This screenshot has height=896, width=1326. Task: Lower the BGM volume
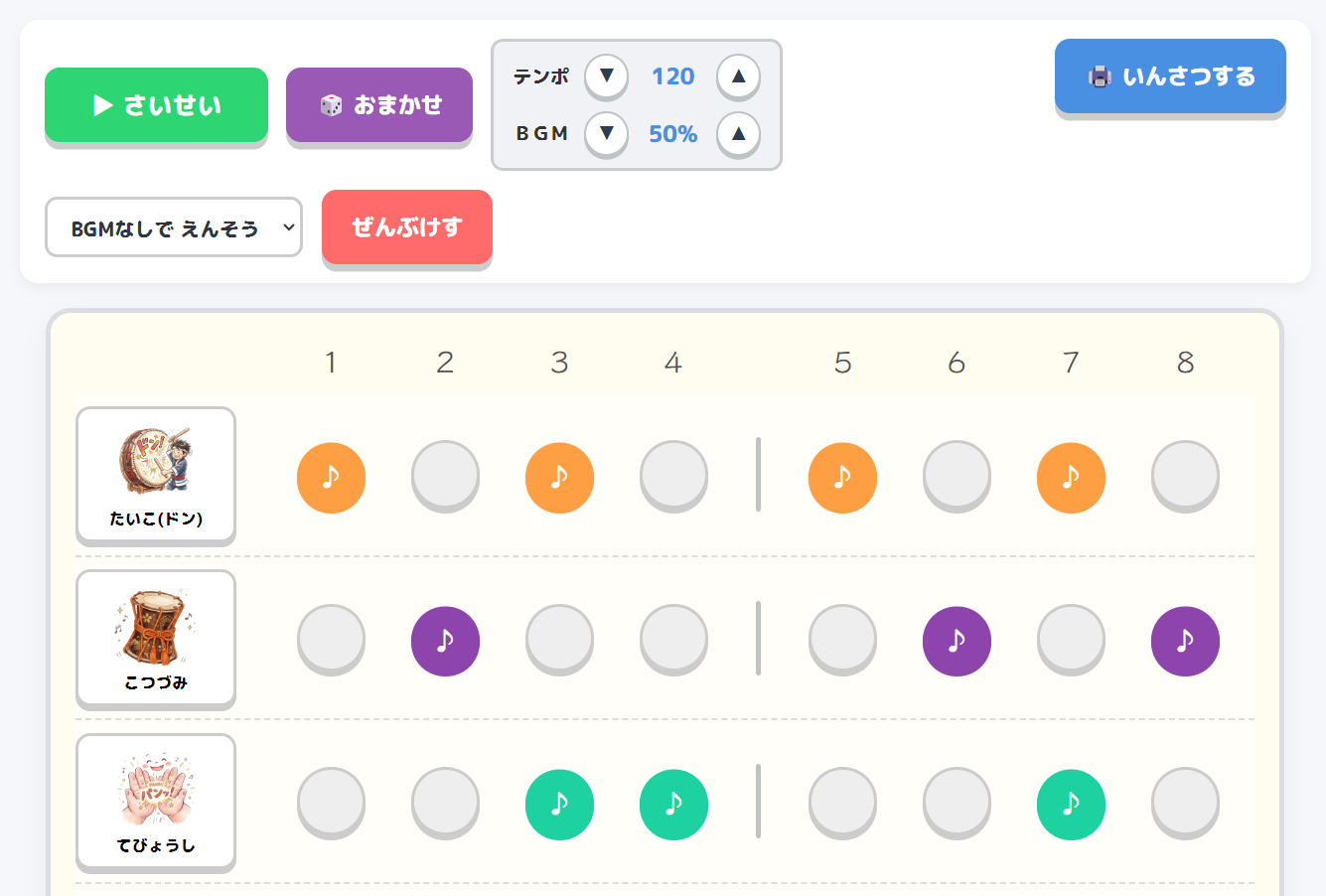point(606,133)
